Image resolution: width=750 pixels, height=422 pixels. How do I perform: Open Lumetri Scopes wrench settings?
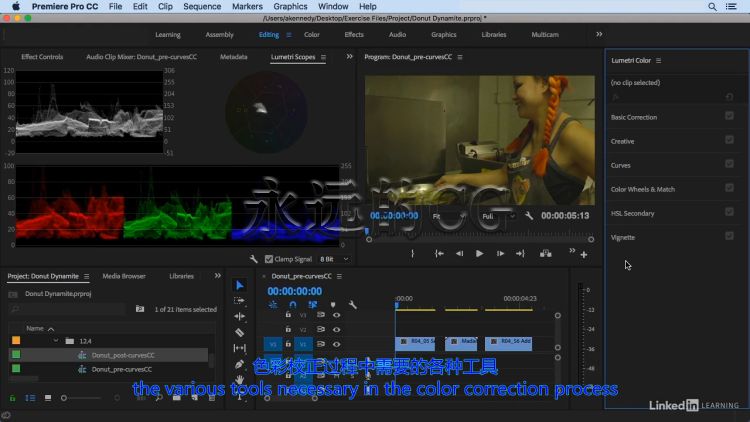coord(254,259)
